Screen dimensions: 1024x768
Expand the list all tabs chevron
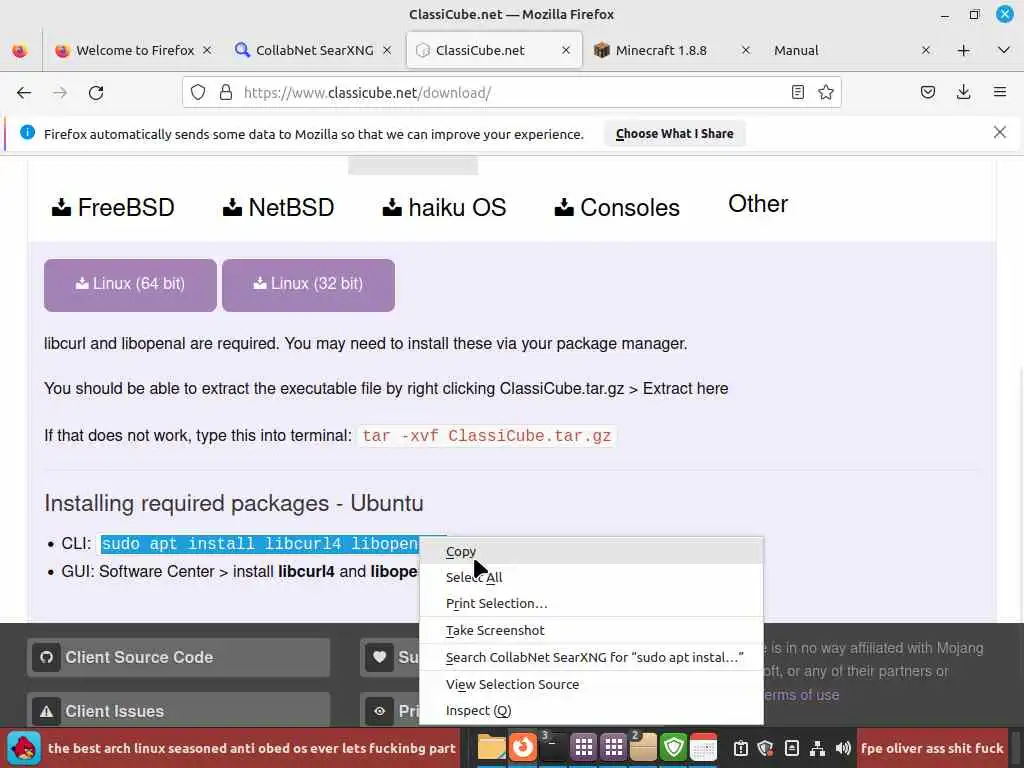pos(1003,50)
